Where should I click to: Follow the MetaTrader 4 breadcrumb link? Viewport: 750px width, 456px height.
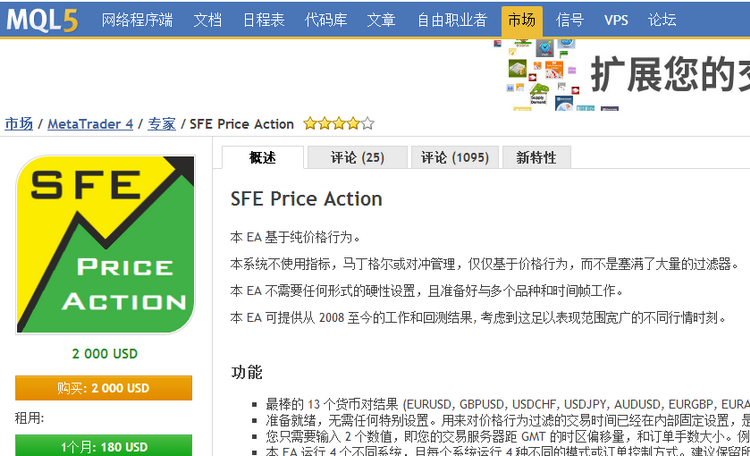pos(90,124)
